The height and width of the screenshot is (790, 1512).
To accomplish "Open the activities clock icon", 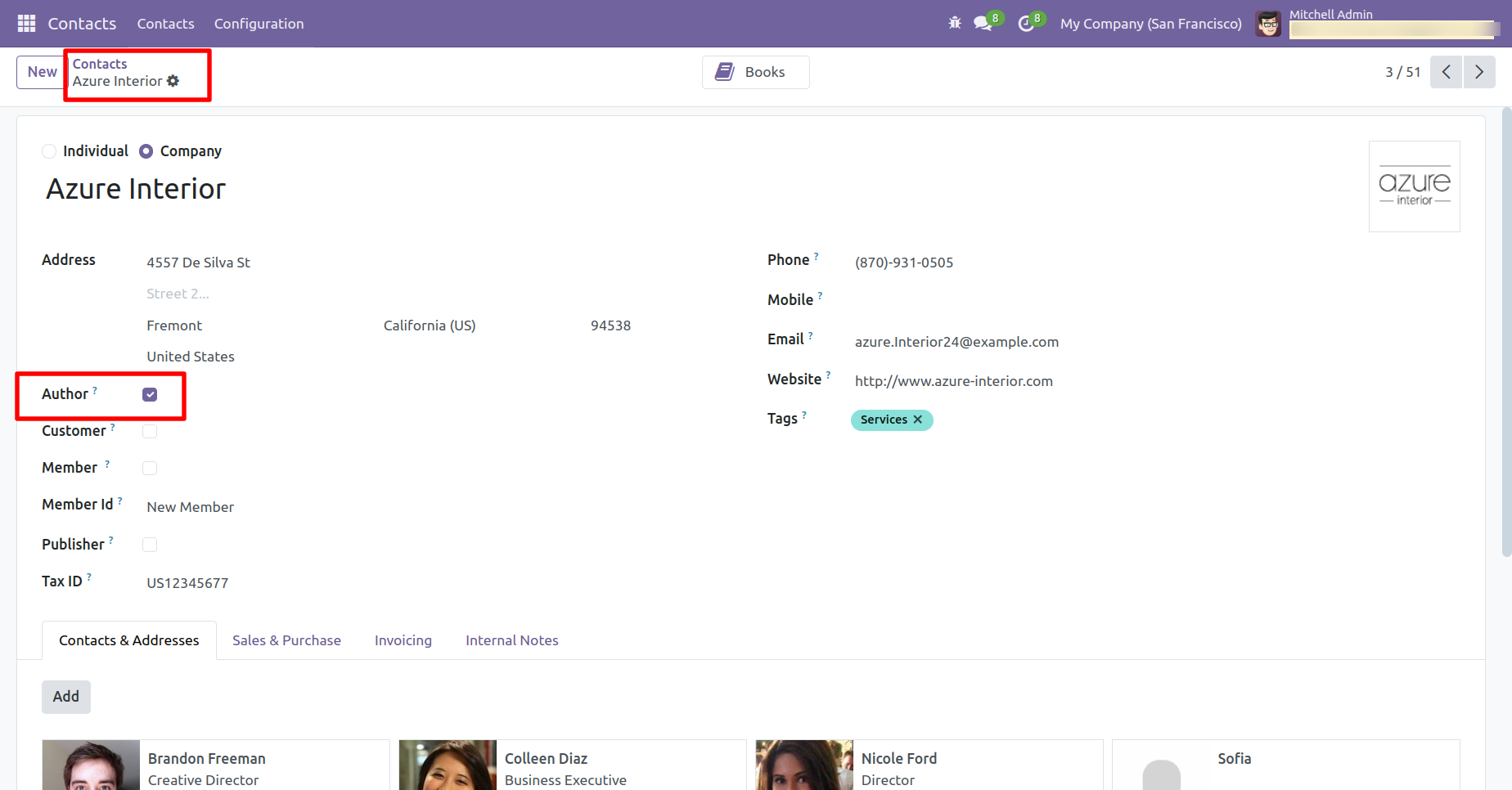I will point(1026,24).
